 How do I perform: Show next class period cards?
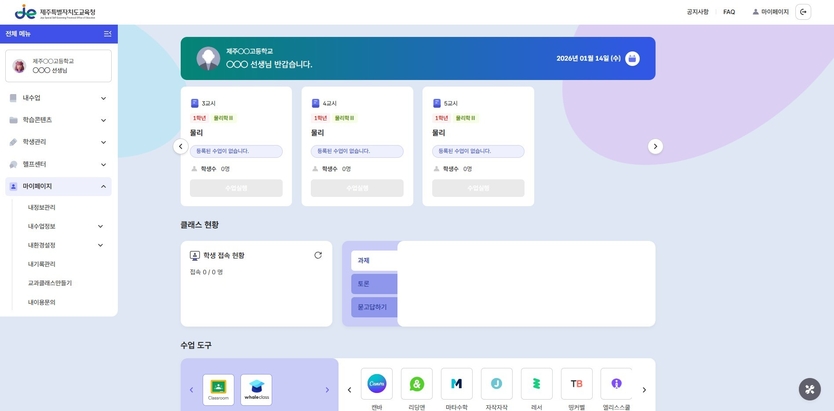click(655, 146)
